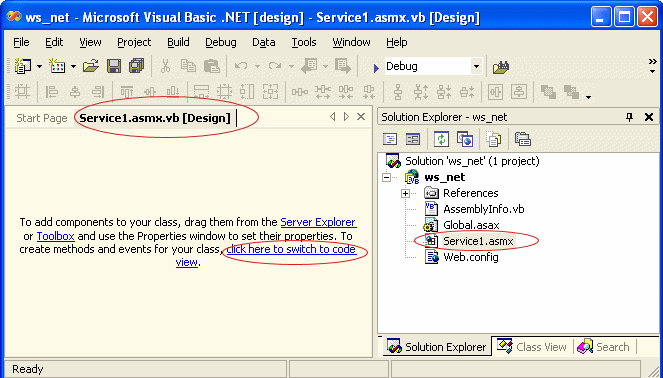Screen dimensions: 663x378
Task: Click Center Horizontally layout icon
Action: pos(496,91)
